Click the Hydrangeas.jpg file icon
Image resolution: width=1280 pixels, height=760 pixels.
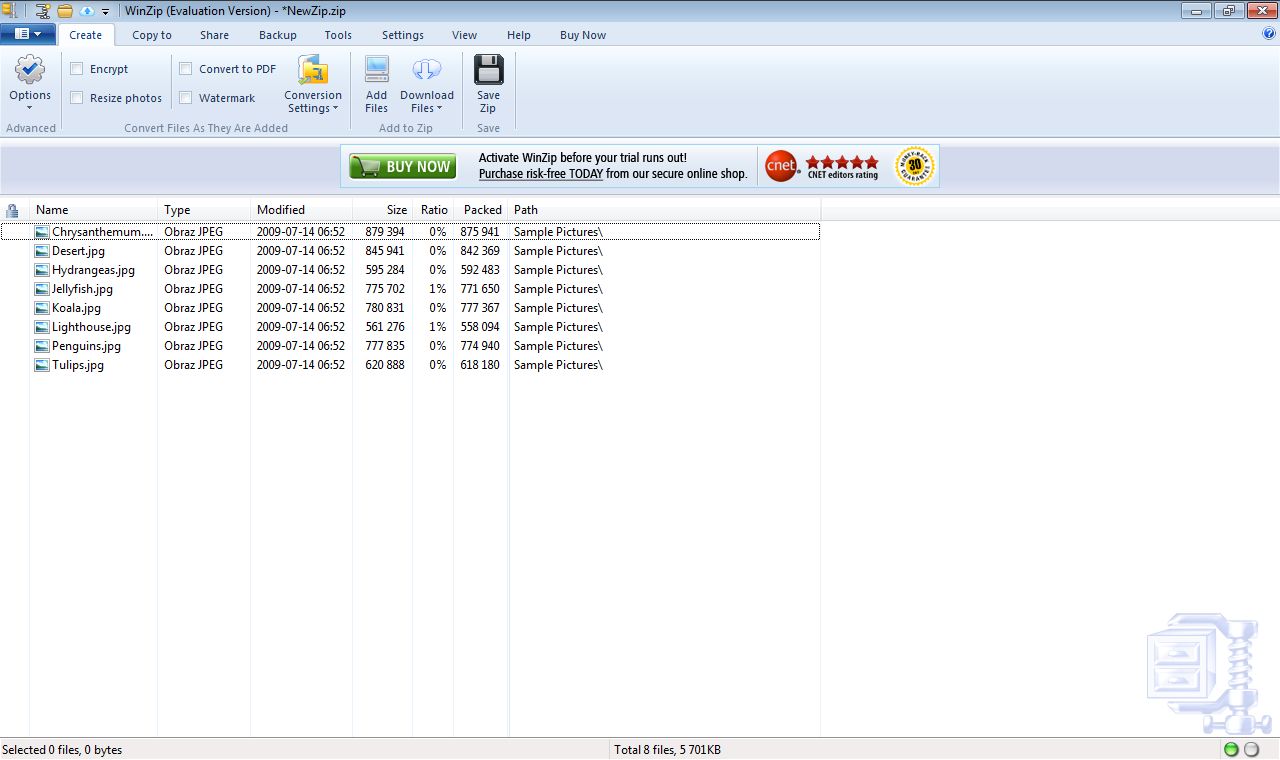[42, 270]
